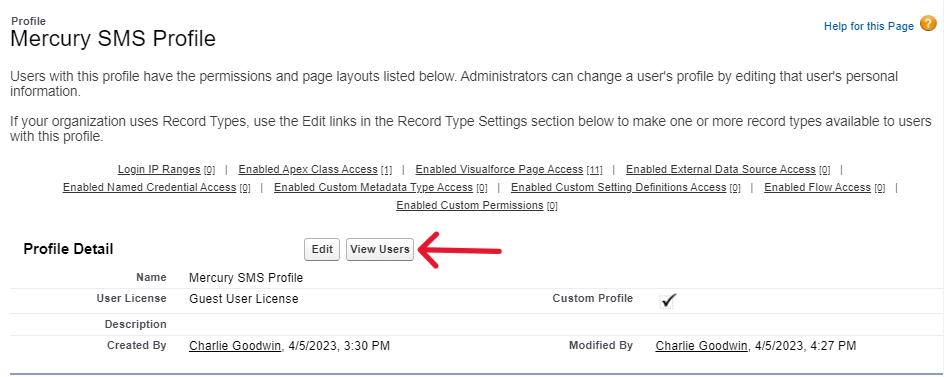Open Enabled Named Credential Access link
Image resolution: width=944 pixels, height=377 pixels.
pyautogui.click(x=149, y=187)
